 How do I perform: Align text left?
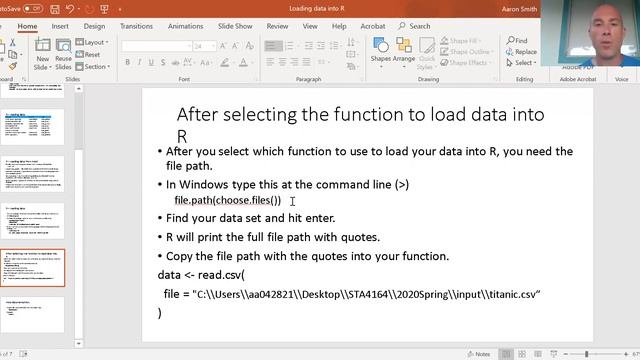[x=270, y=62]
